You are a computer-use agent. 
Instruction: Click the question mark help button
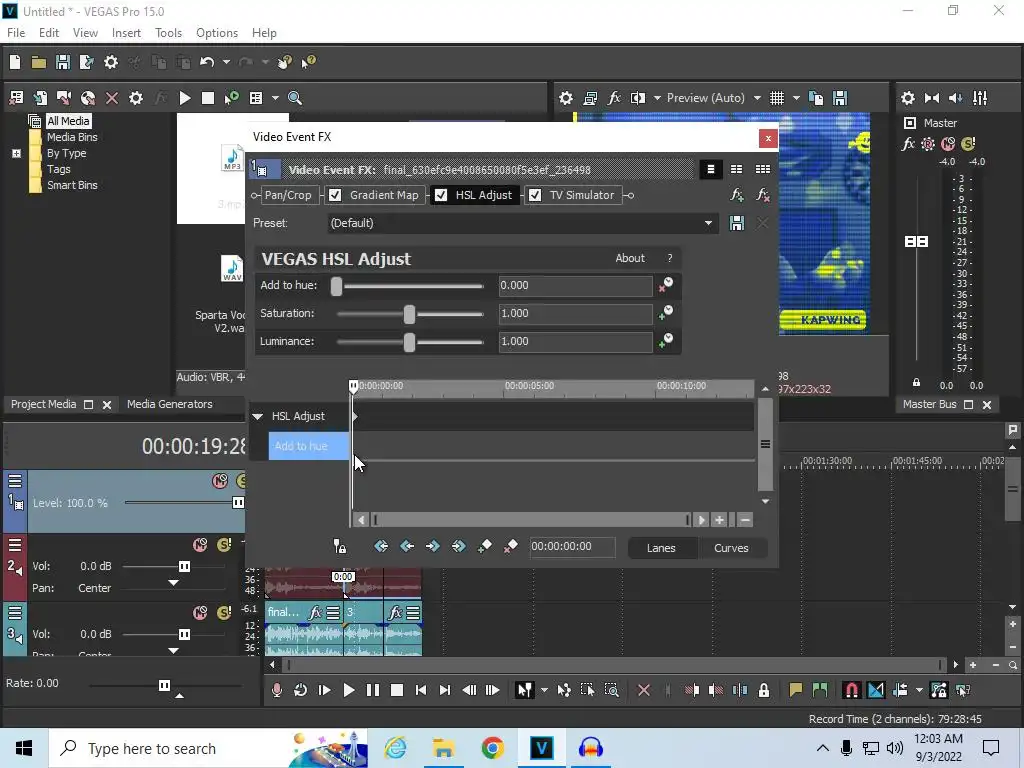click(x=669, y=259)
